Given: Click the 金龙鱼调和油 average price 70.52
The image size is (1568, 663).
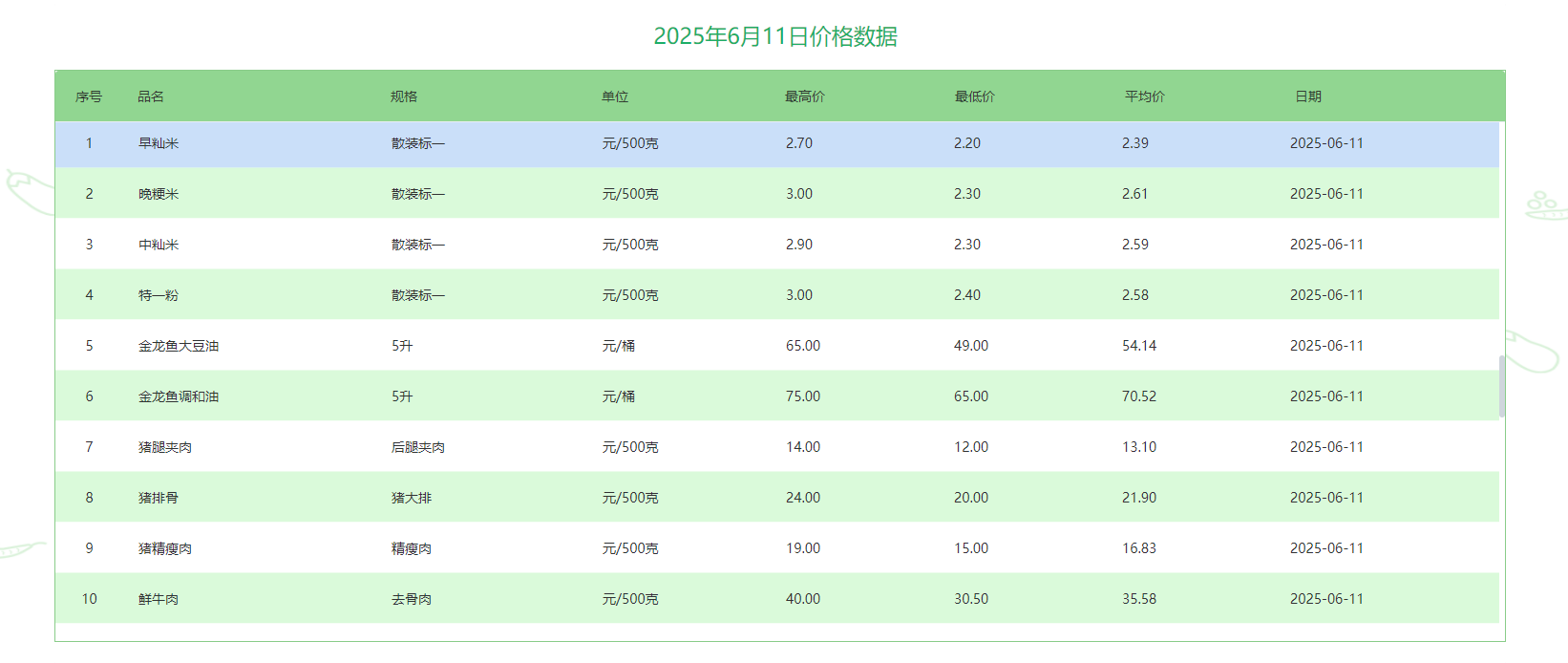Looking at the screenshot, I should (x=1138, y=396).
